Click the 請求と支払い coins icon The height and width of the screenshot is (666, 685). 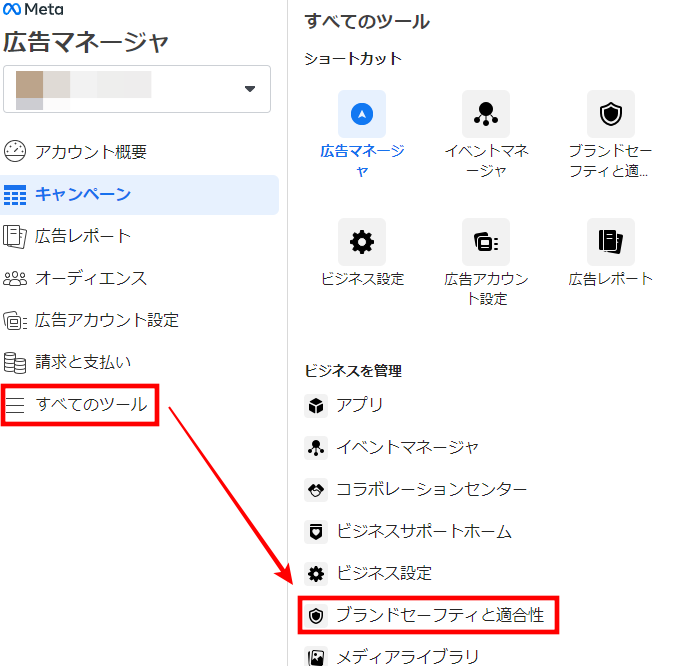[15, 363]
